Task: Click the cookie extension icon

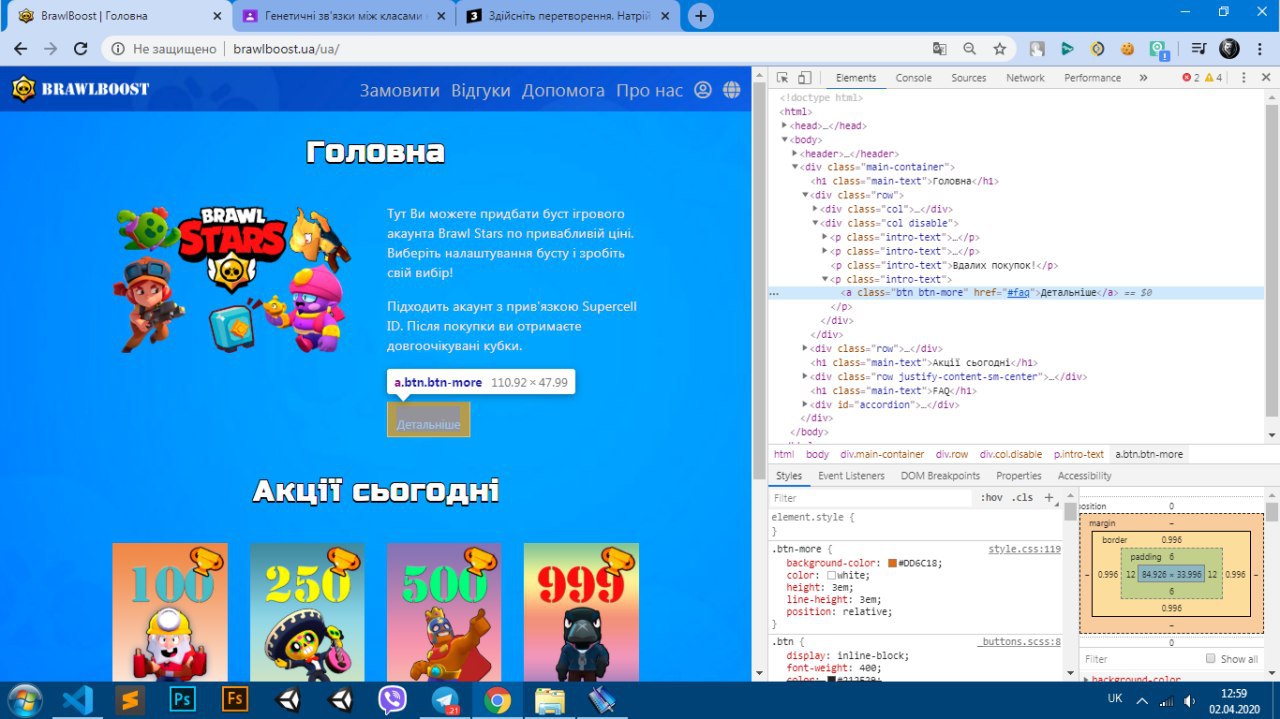Action: pyautogui.click(x=1128, y=48)
